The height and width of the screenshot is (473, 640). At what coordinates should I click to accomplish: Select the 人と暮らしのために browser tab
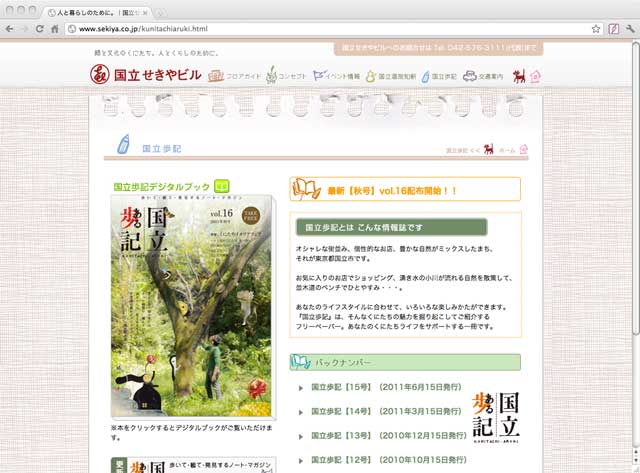96,13
